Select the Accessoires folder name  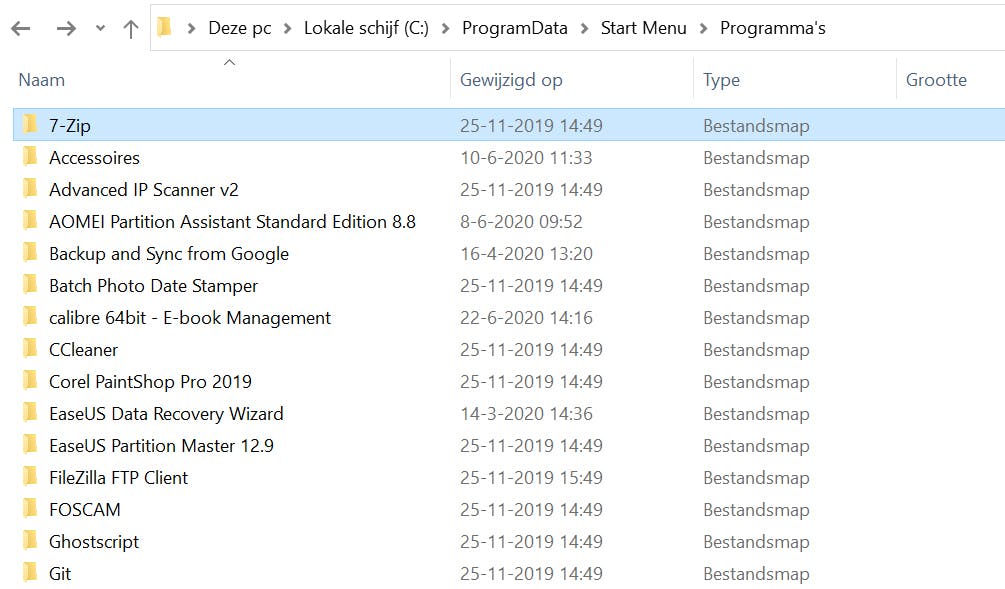click(94, 158)
